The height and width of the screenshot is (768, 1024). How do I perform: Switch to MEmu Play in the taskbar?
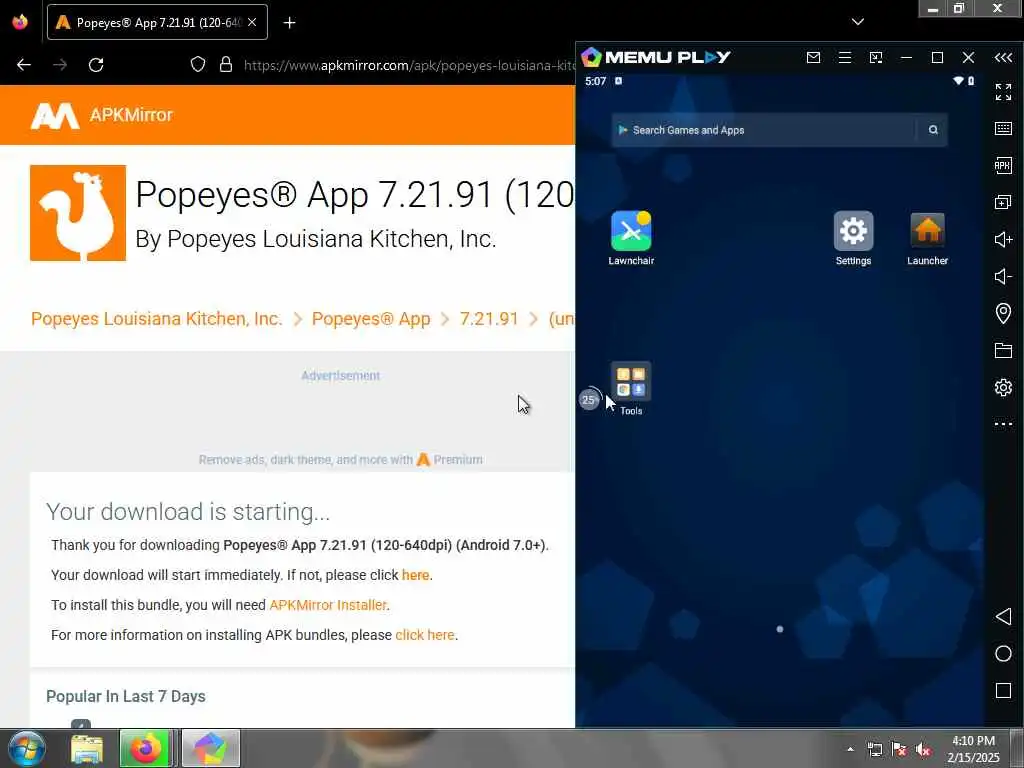210,748
